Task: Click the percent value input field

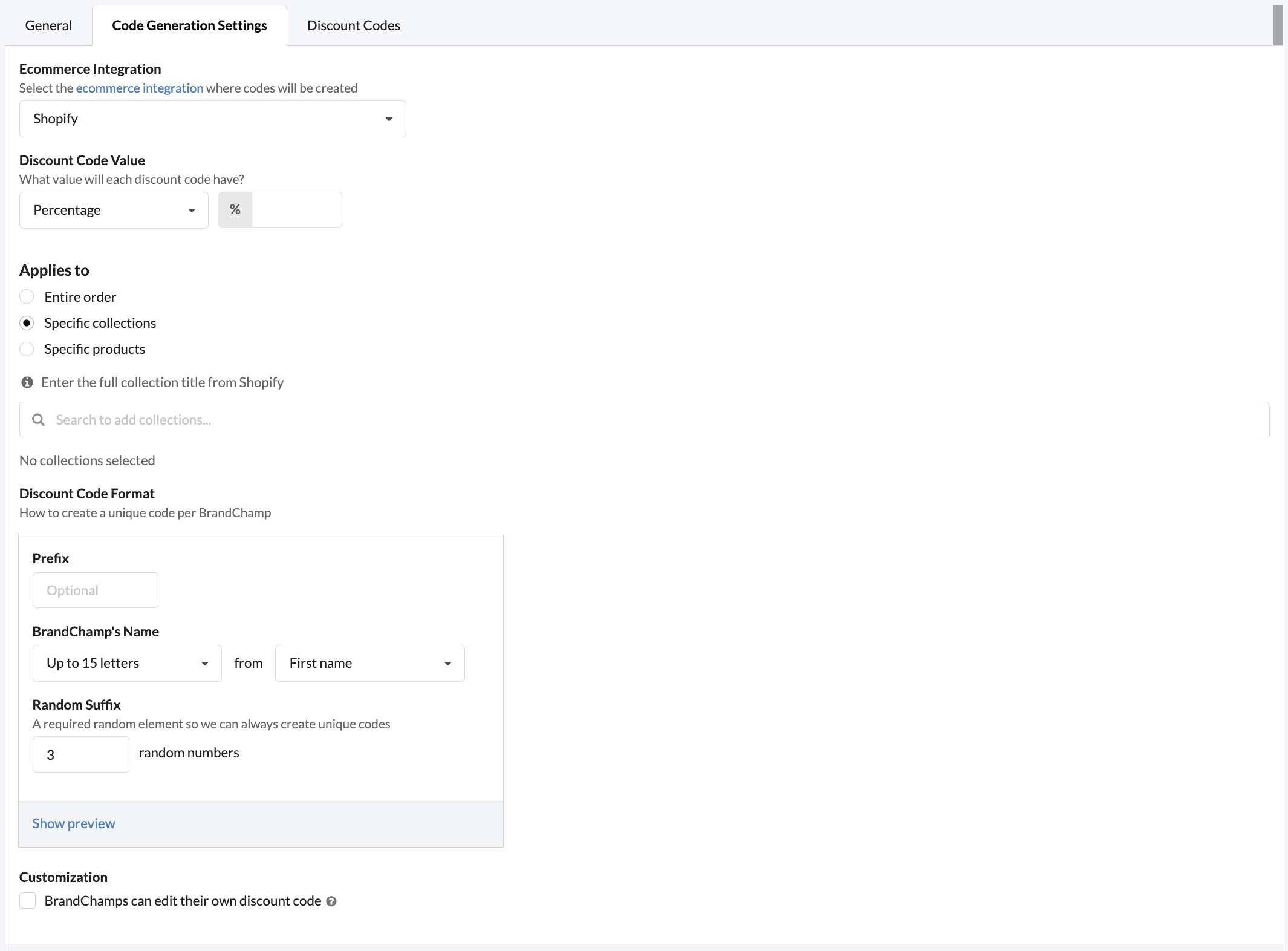Action: 296,210
